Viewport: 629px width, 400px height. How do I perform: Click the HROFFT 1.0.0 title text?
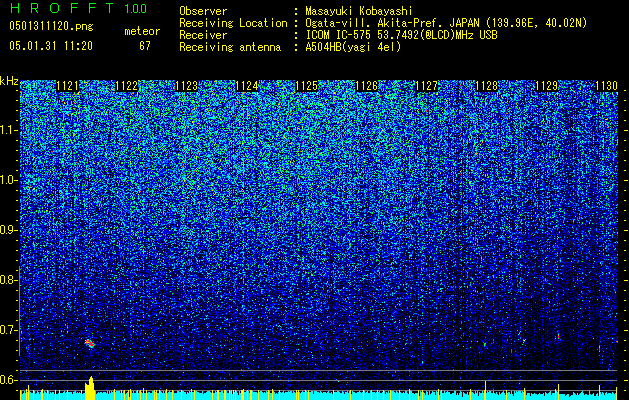pyautogui.click(x=78, y=8)
